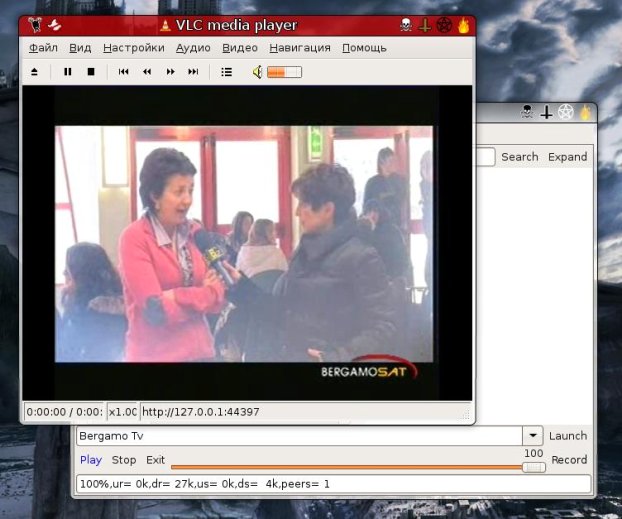Click the stream status text field
Image resolution: width=622 pixels, height=519 pixels.
coord(334,484)
